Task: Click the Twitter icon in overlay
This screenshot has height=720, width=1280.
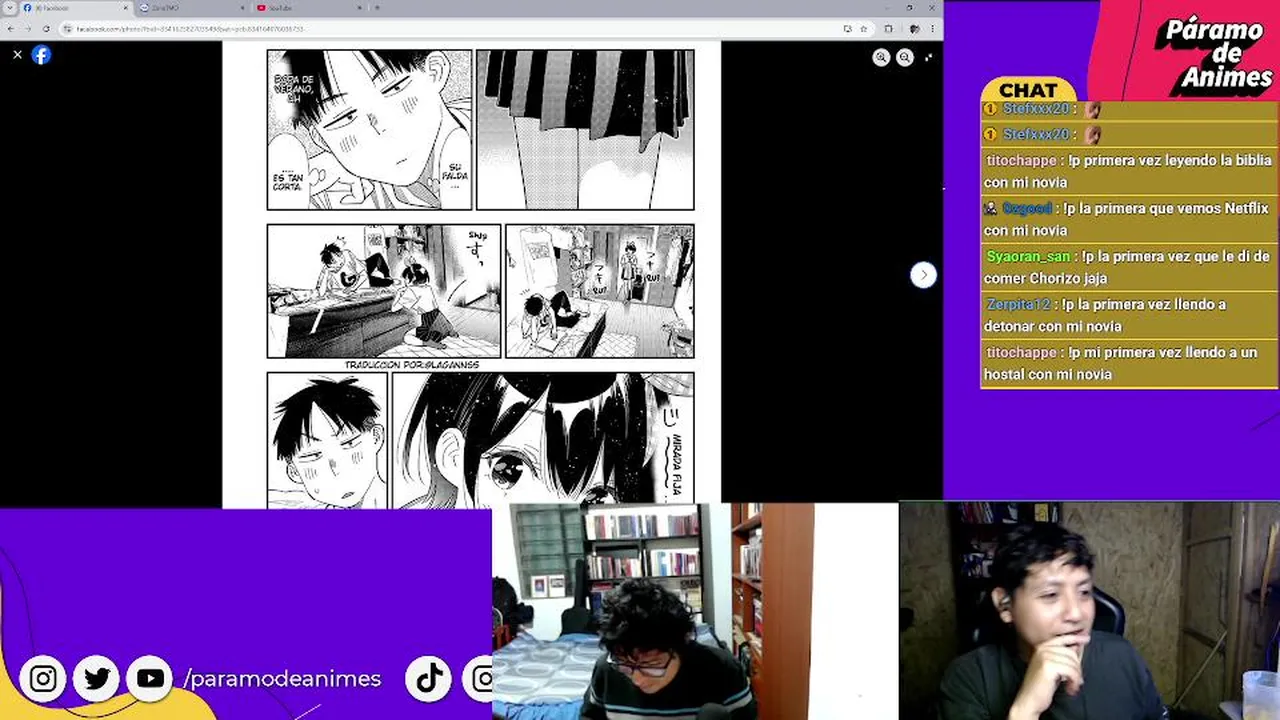Action: [x=97, y=679]
